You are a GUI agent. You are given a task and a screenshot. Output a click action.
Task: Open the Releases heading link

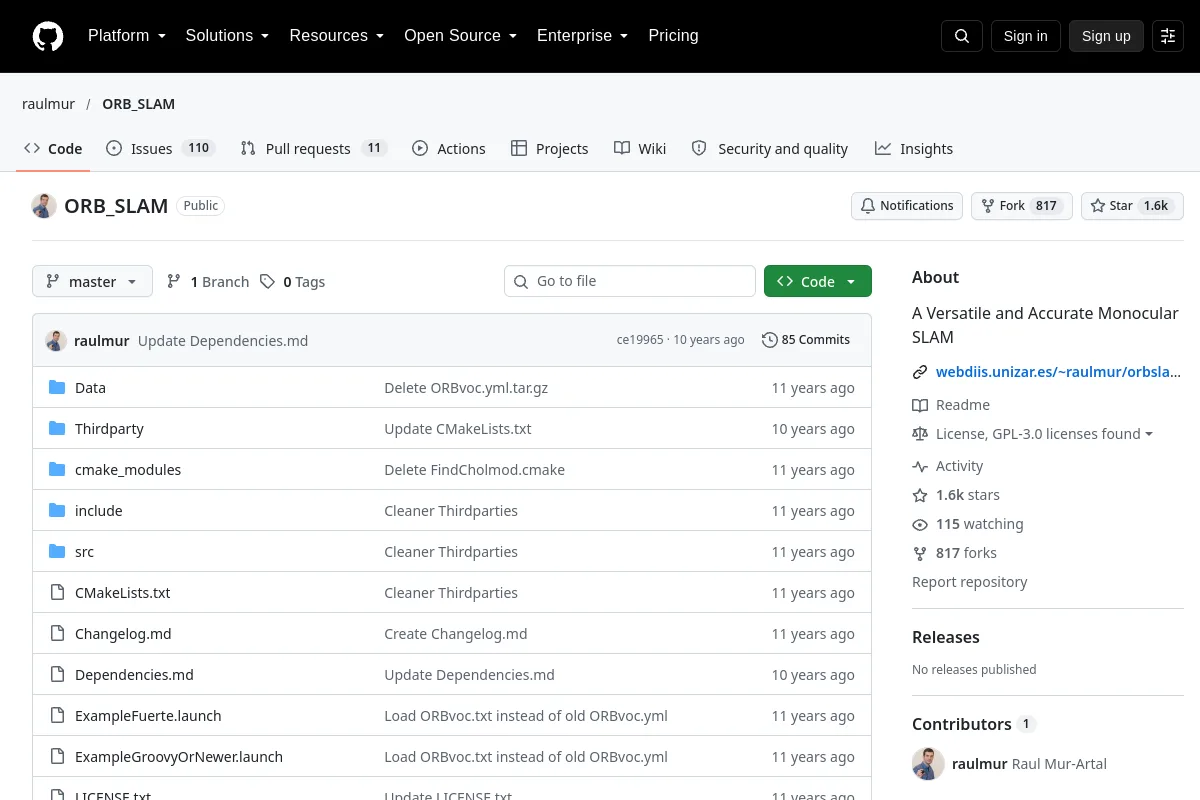pyautogui.click(x=946, y=637)
